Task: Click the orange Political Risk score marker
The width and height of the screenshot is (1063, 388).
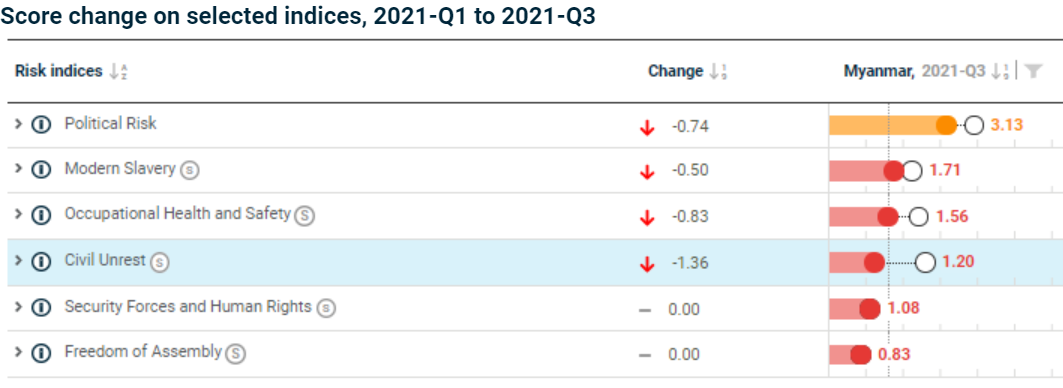Action: point(946,125)
